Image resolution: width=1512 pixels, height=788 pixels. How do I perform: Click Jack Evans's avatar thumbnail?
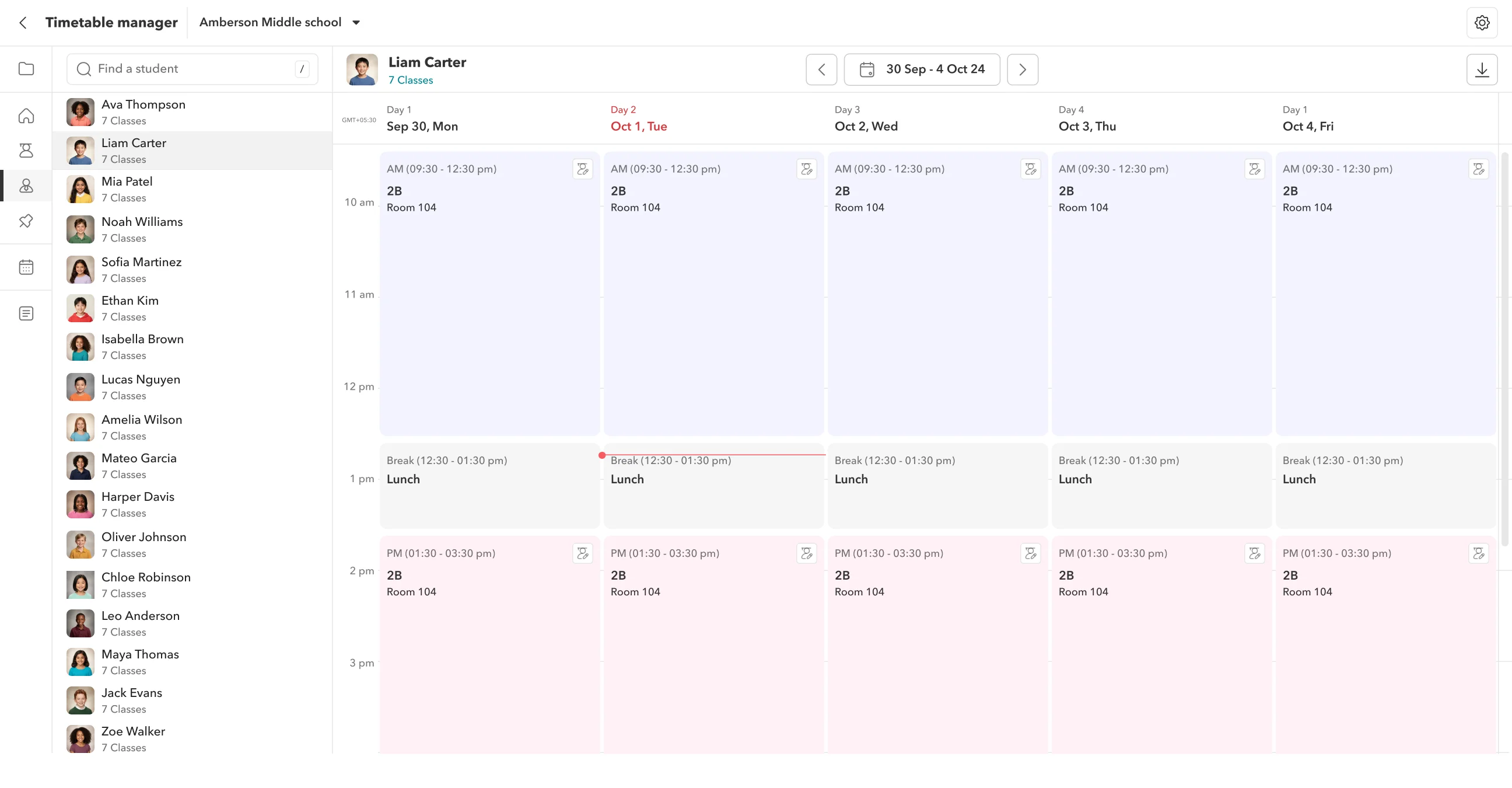80,700
